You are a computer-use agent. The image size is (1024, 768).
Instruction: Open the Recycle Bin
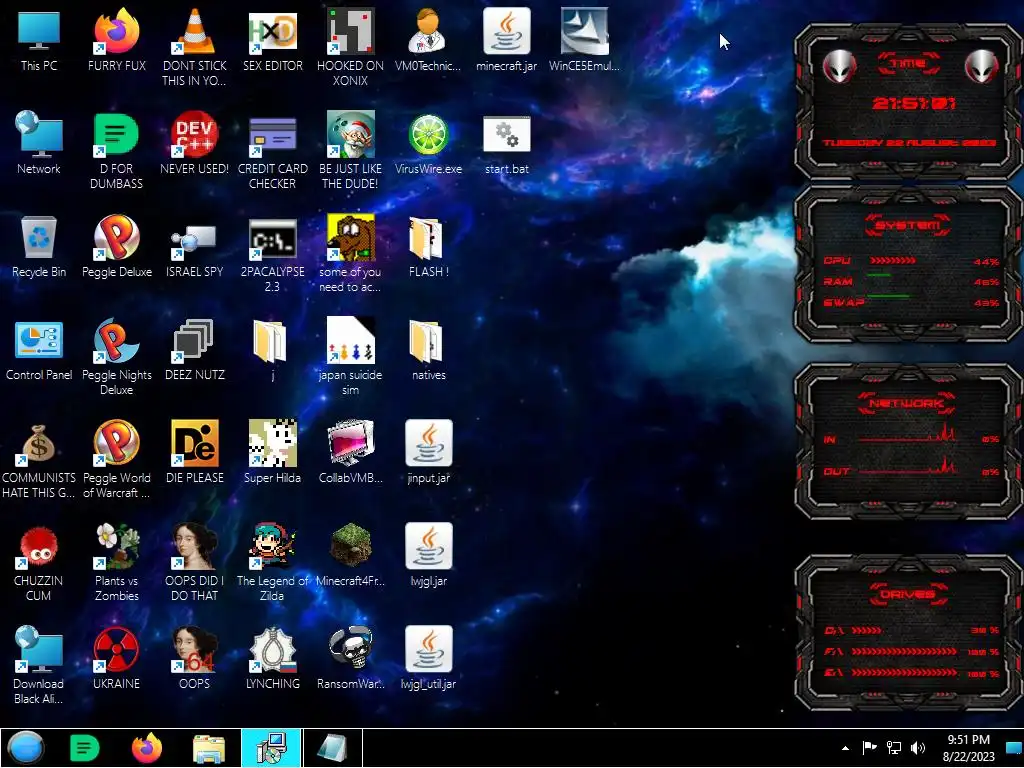(39, 246)
